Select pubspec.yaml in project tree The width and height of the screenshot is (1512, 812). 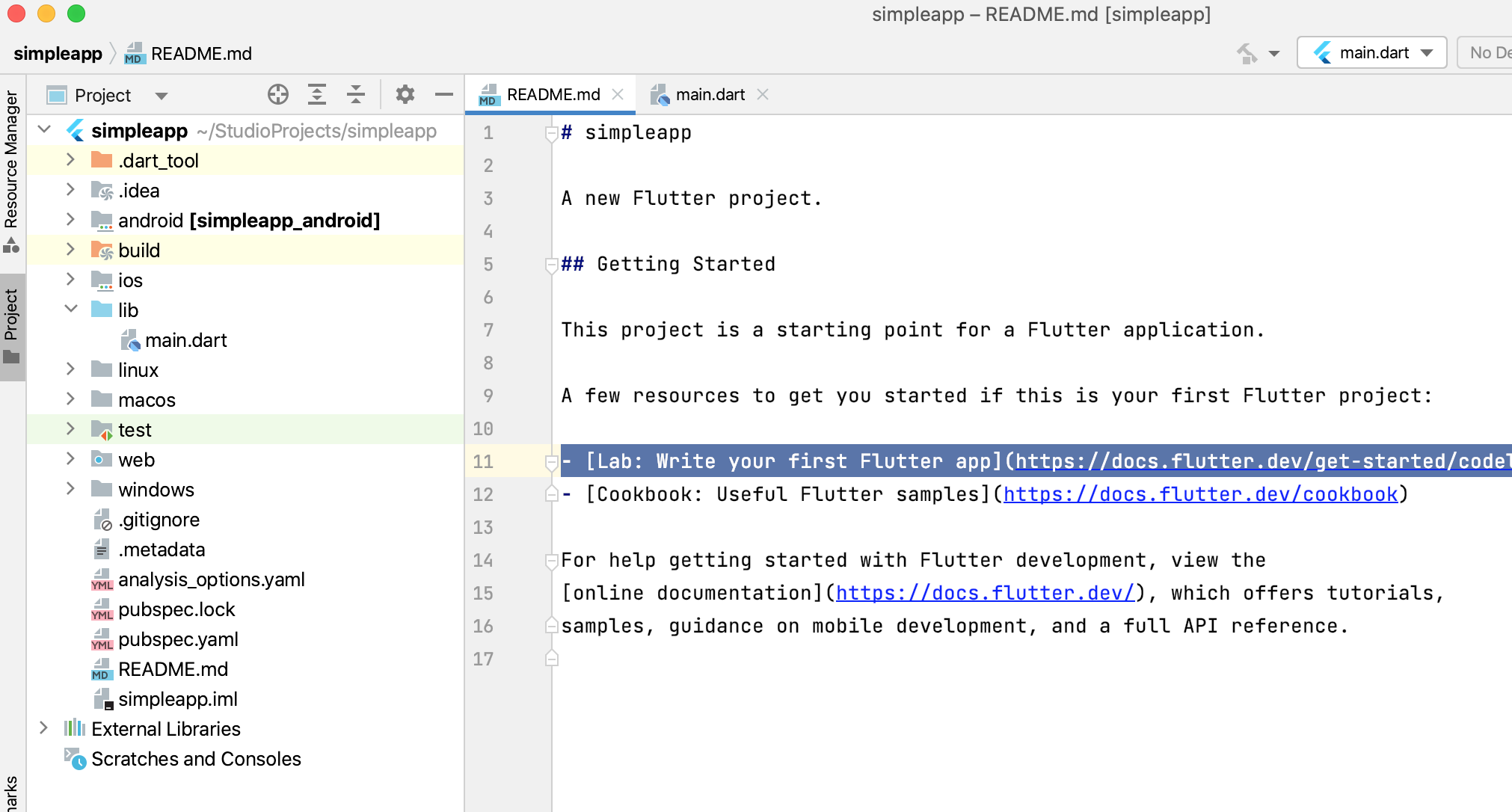click(x=178, y=639)
